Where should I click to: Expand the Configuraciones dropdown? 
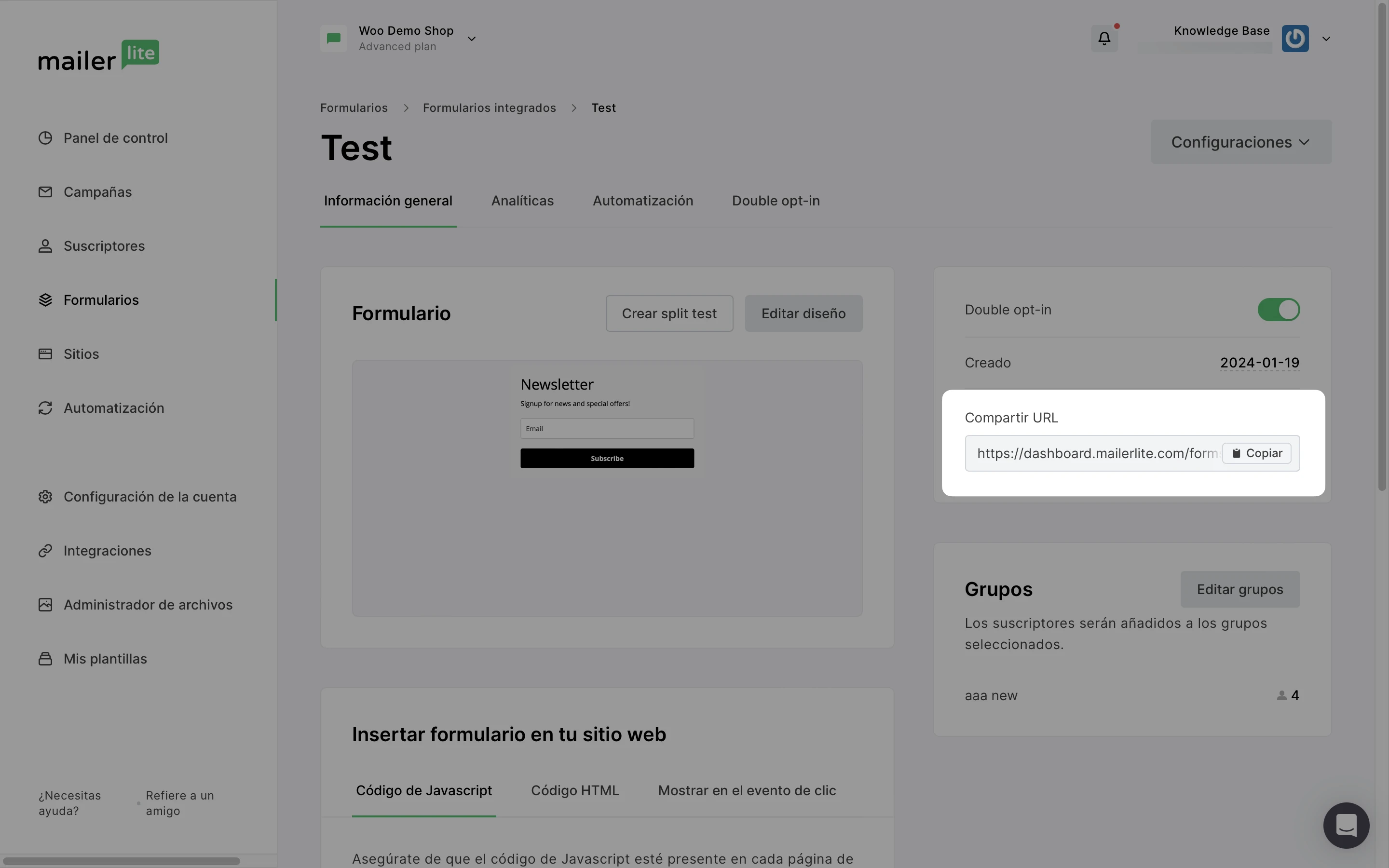coord(1241,142)
